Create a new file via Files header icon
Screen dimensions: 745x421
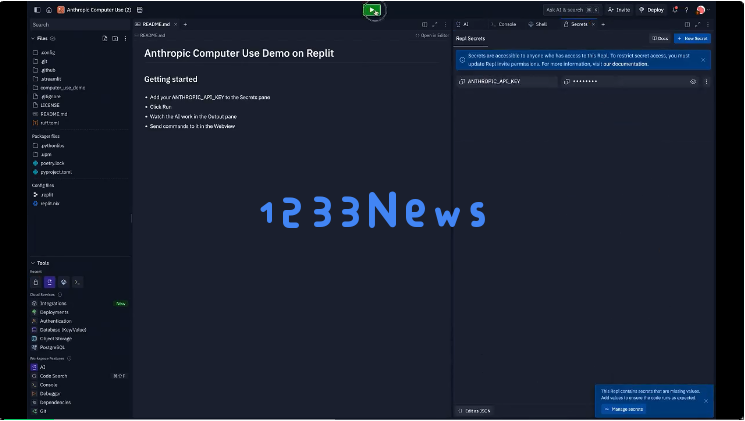105,38
